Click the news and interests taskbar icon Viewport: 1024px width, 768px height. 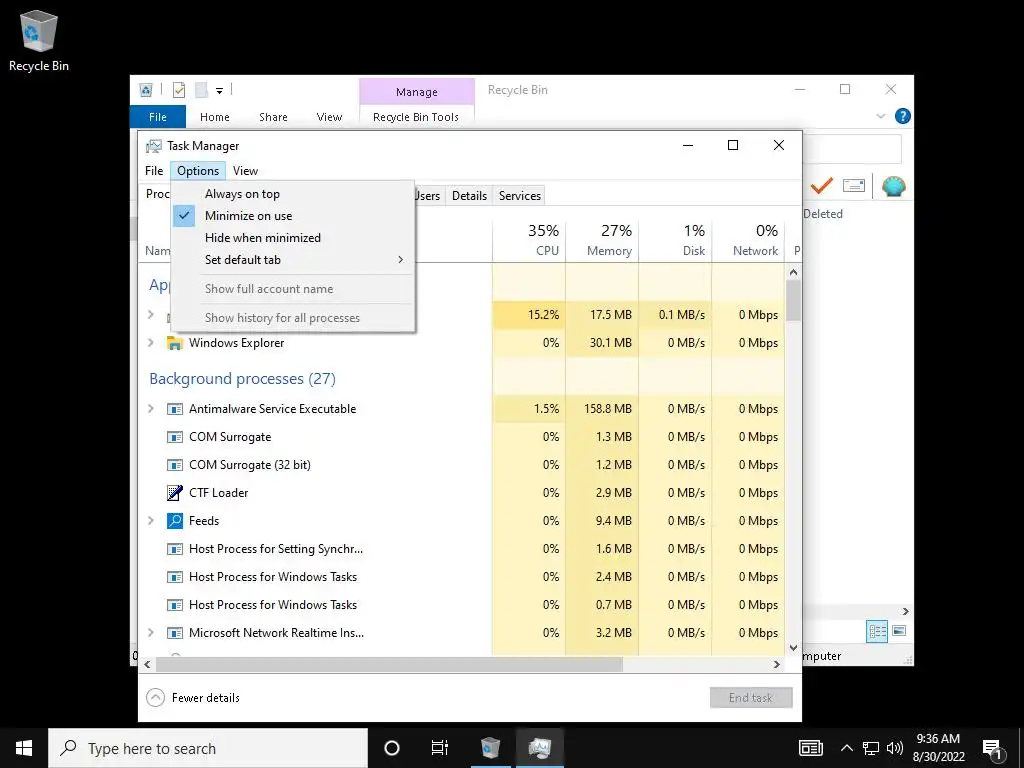pyautogui.click(x=810, y=748)
